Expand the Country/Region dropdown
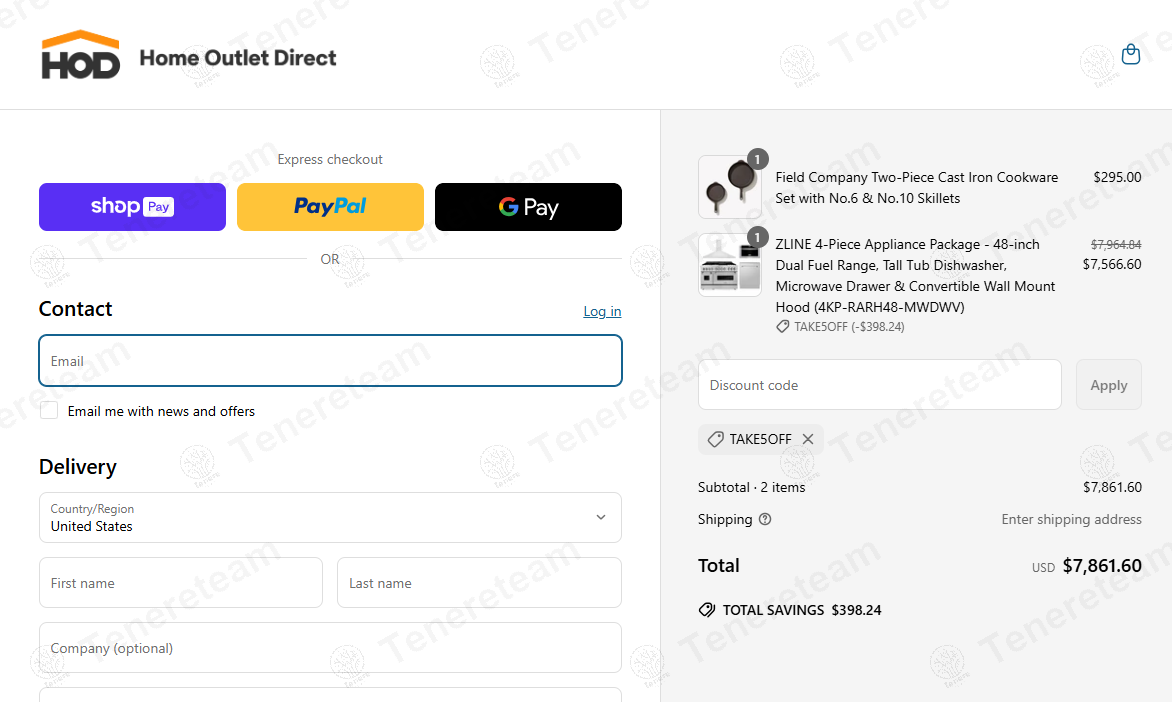 click(x=330, y=517)
